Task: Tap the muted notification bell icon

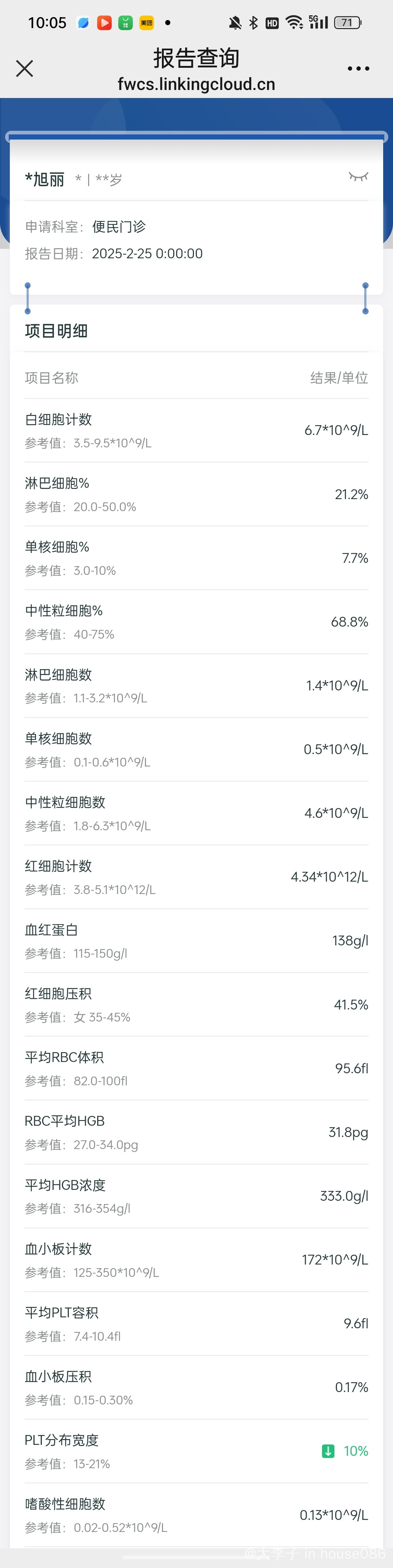Action: pyautogui.click(x=235, y=23)
